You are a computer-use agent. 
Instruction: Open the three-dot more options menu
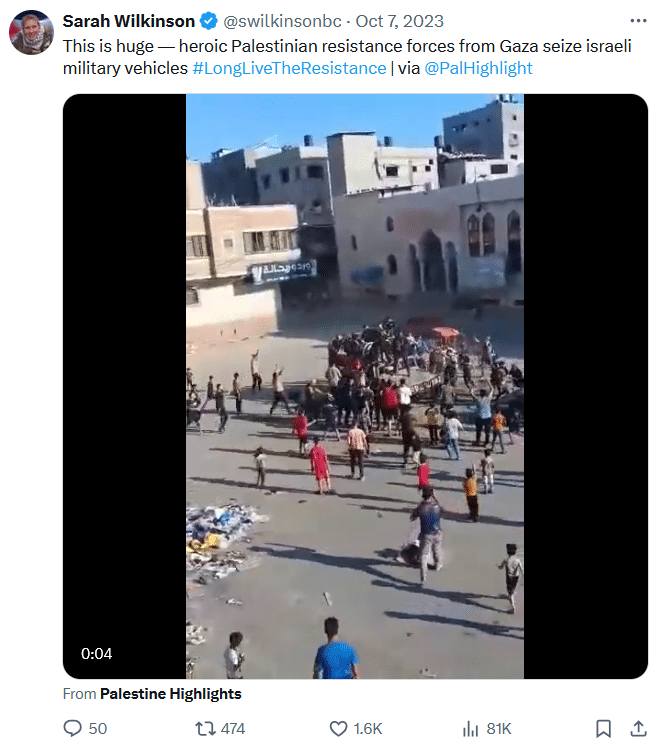coord(638,21)
